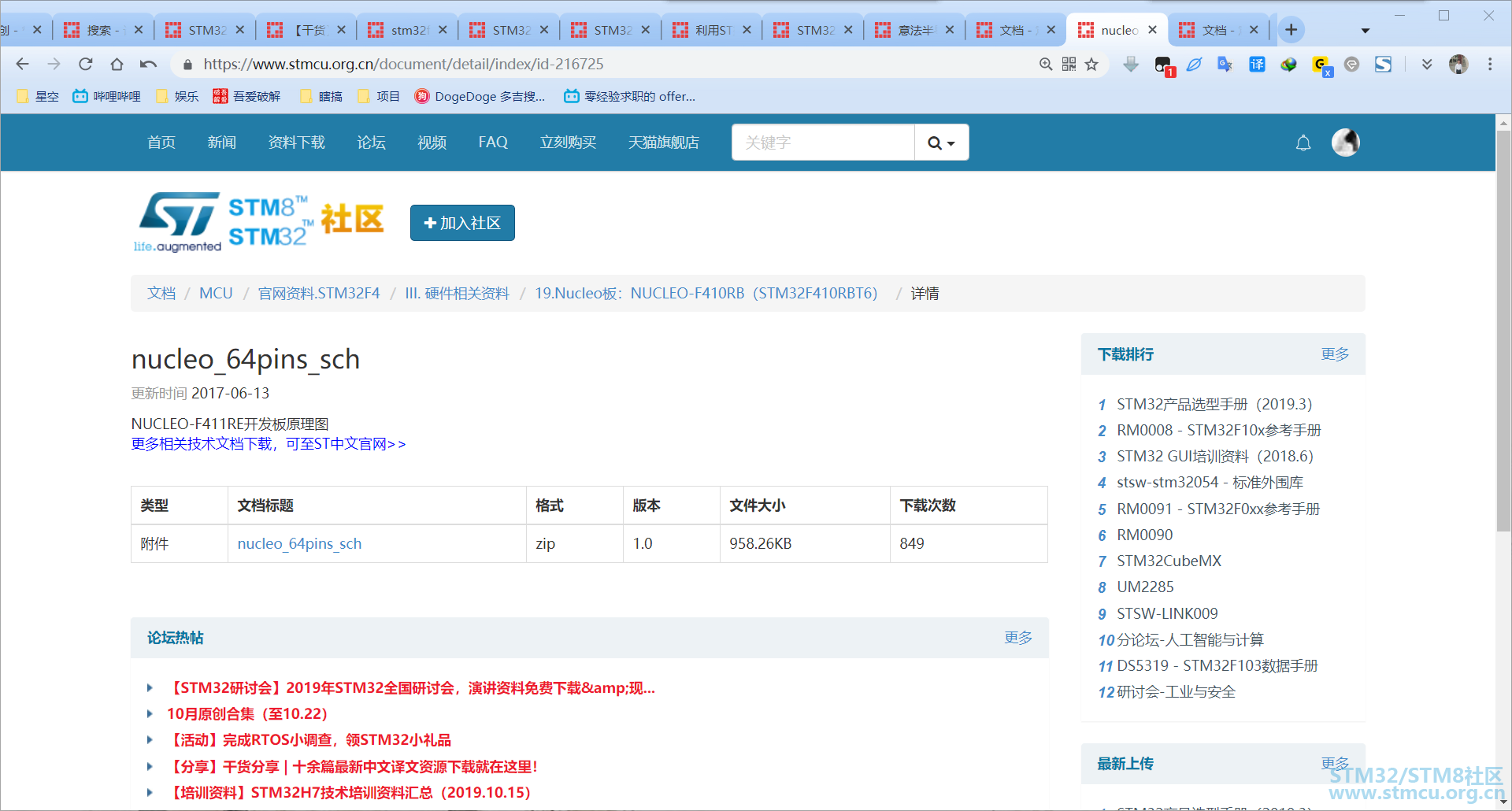Open the browser home page icon
Viewport: 1512px width, 811px height.
click(117, 64)
